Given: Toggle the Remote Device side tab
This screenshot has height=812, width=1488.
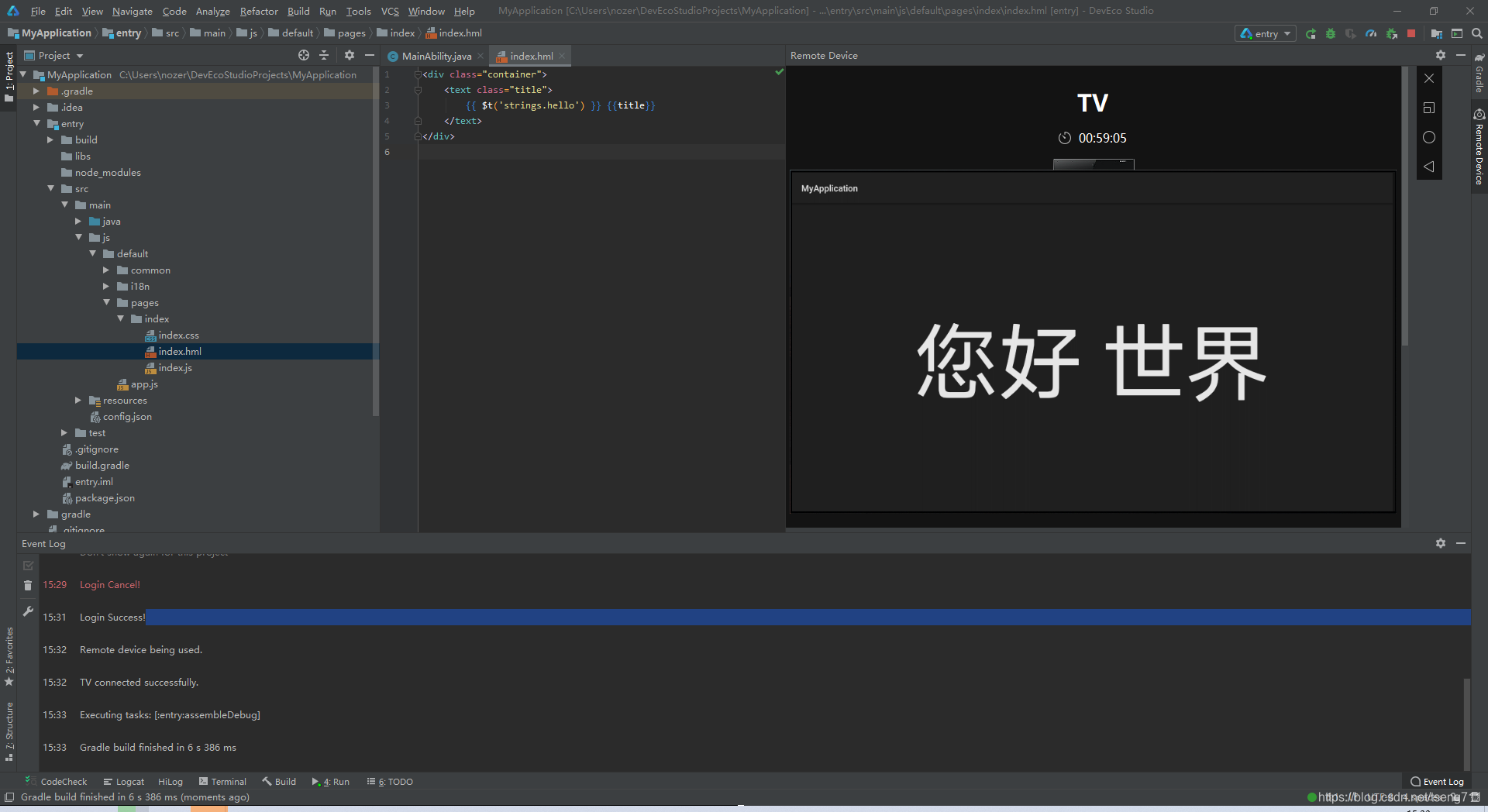Looking at the screenshot, I should (1479, 147).
